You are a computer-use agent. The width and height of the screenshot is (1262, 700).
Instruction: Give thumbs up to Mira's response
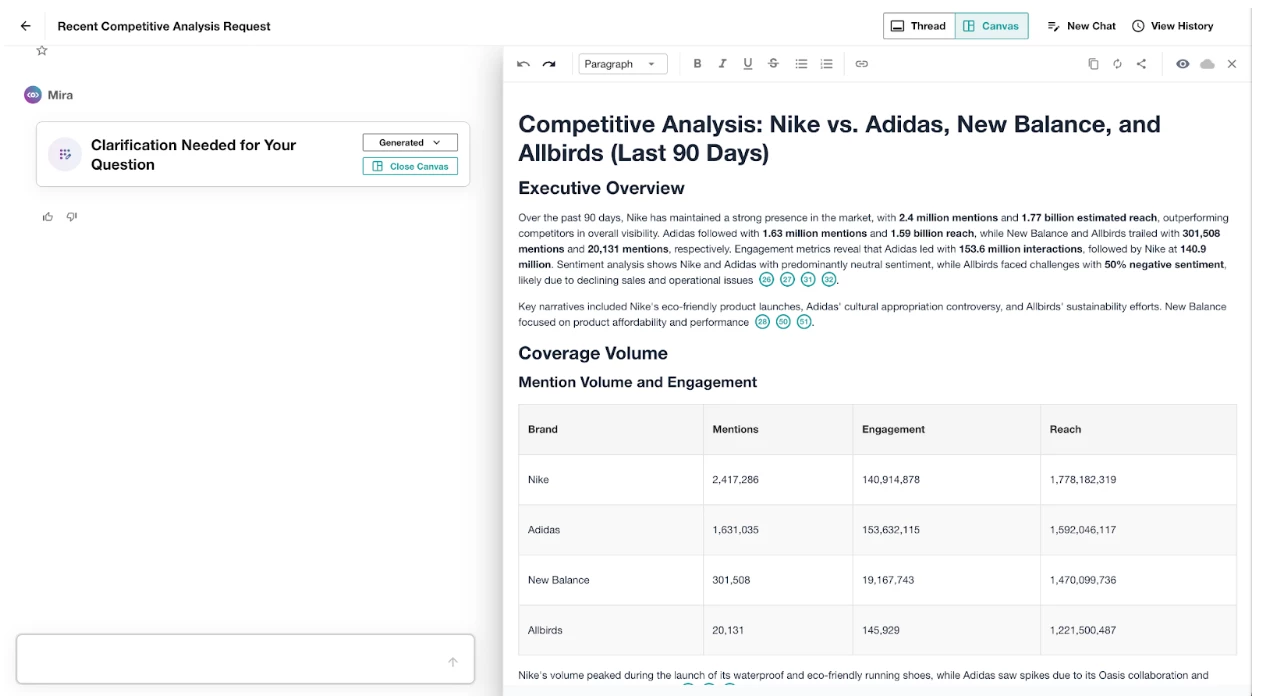pyautogui.click(x=47, y=216)
